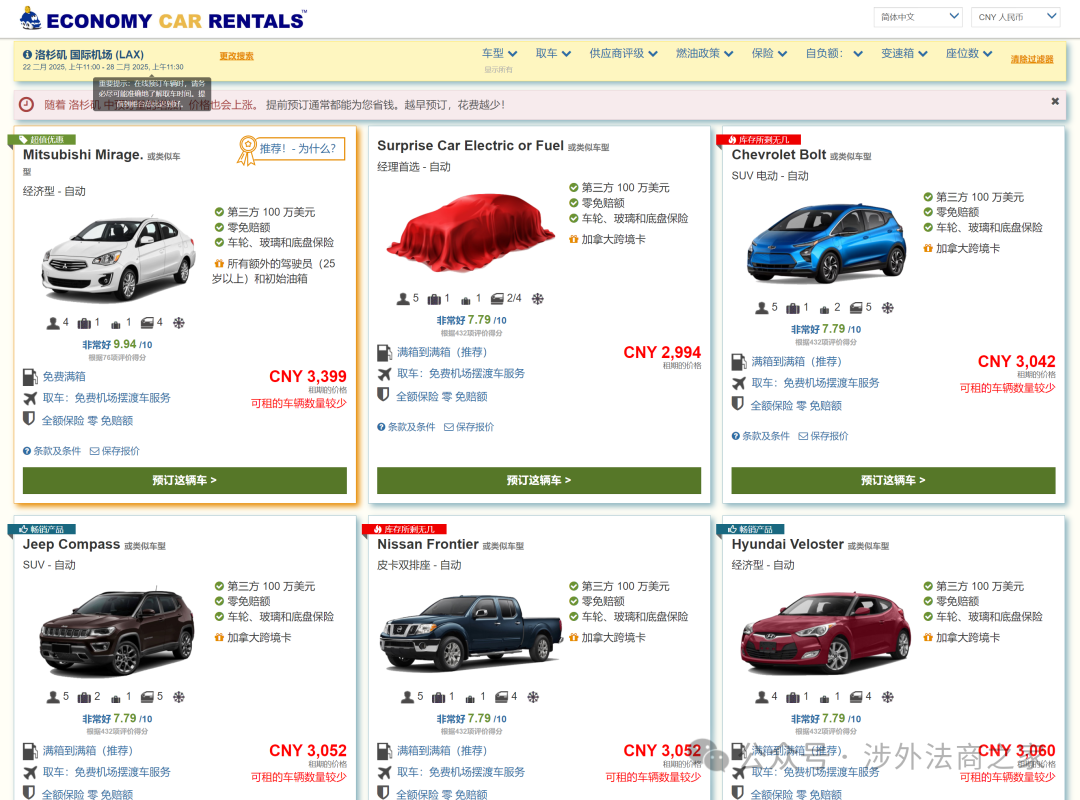The height and width of the screenshot is (800, 1080).
Task: Click the red covered Surprise Car image
Action: pos(470,233)
